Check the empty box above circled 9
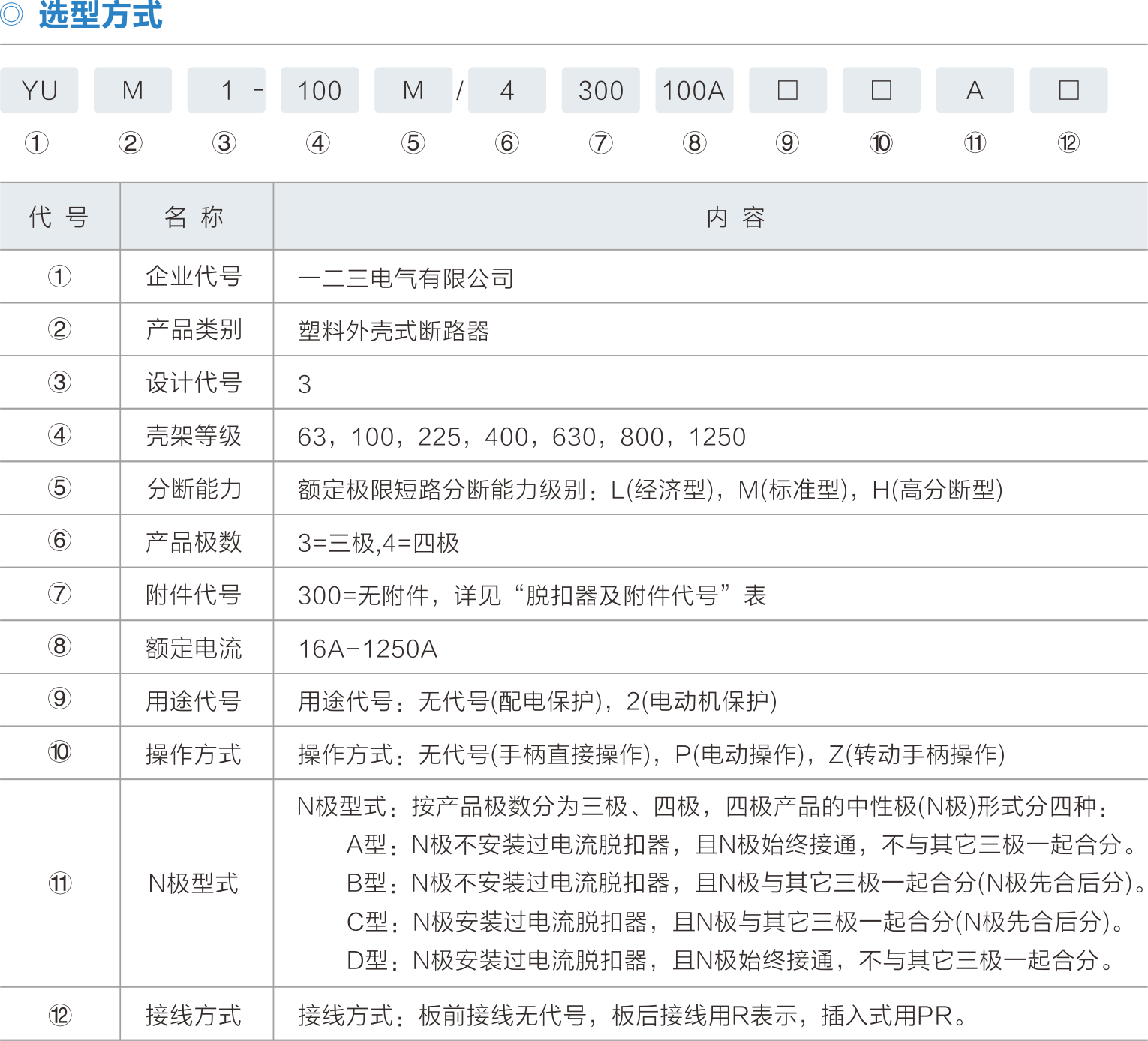The height and width of the screenshot is (1041, 1148). 788,90
